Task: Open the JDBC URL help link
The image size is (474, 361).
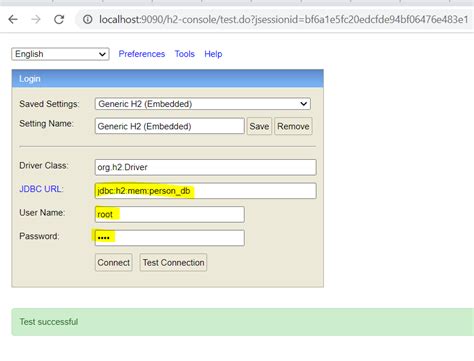Action: pyautogui.click(x=41, y=189)
